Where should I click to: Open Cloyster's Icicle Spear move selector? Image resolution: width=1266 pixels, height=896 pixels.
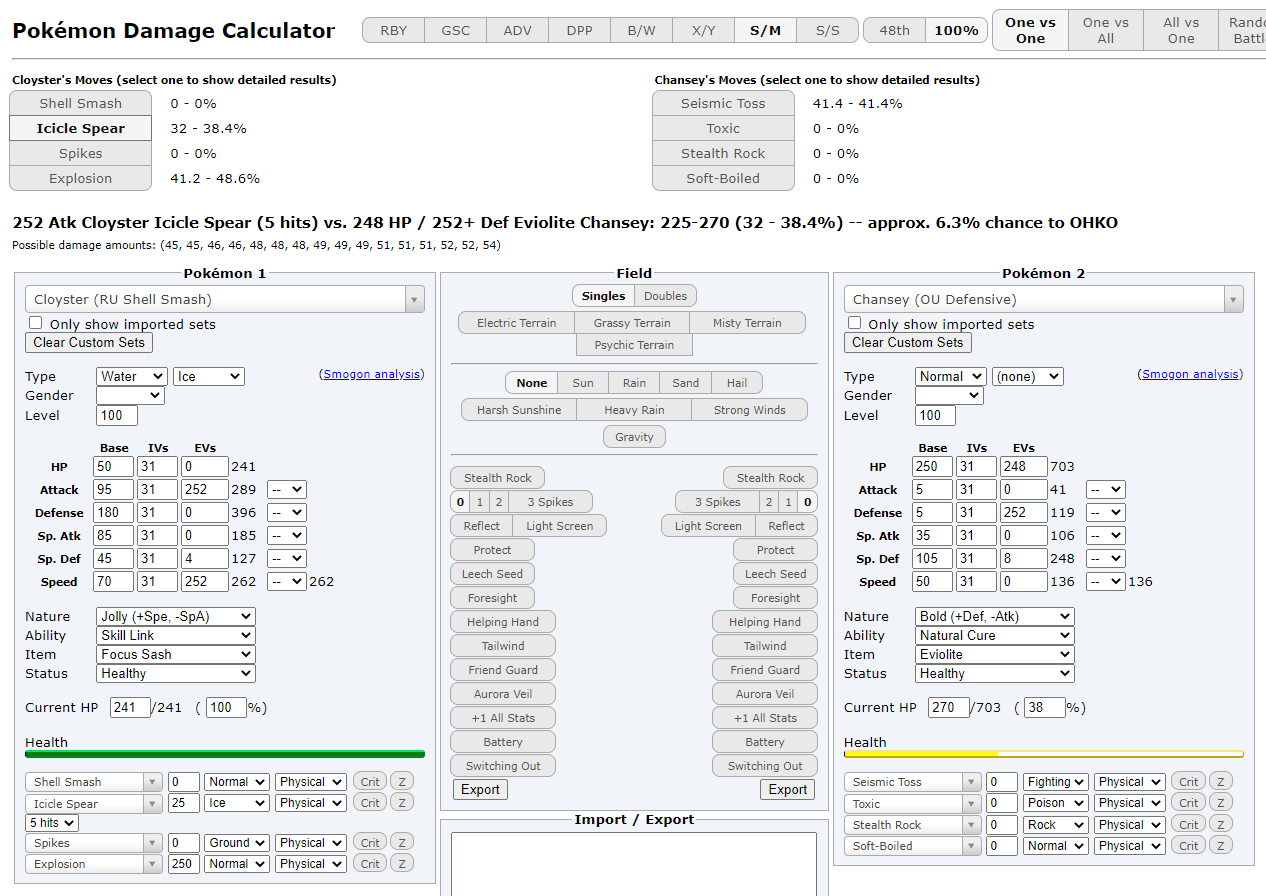(x=93, y=803)
